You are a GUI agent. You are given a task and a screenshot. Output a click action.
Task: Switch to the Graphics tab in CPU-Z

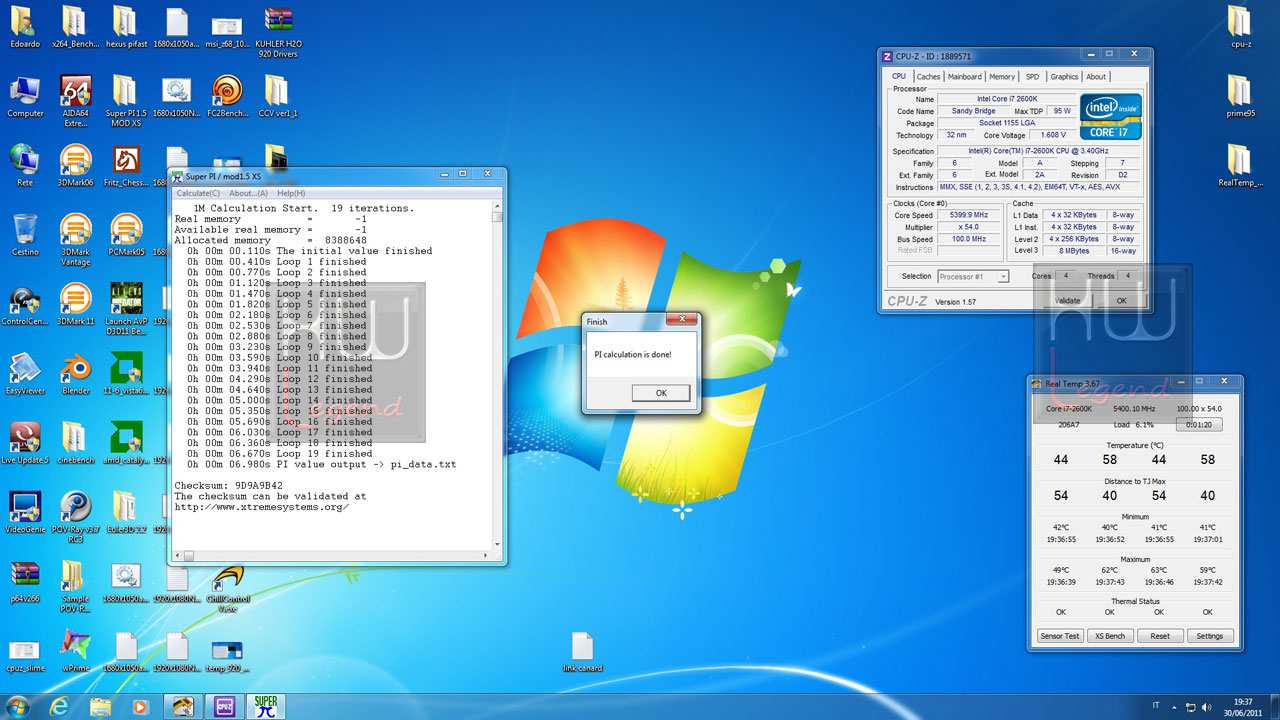(1064, 76)
